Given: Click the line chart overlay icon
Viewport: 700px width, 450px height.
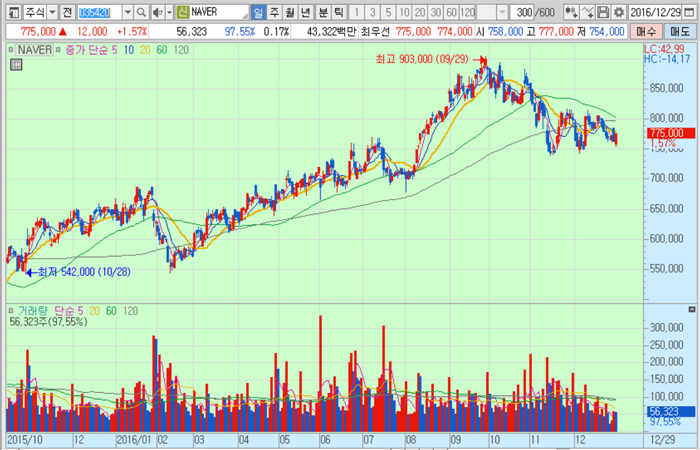Looking at the screenshot, I should tap(586, 11).
